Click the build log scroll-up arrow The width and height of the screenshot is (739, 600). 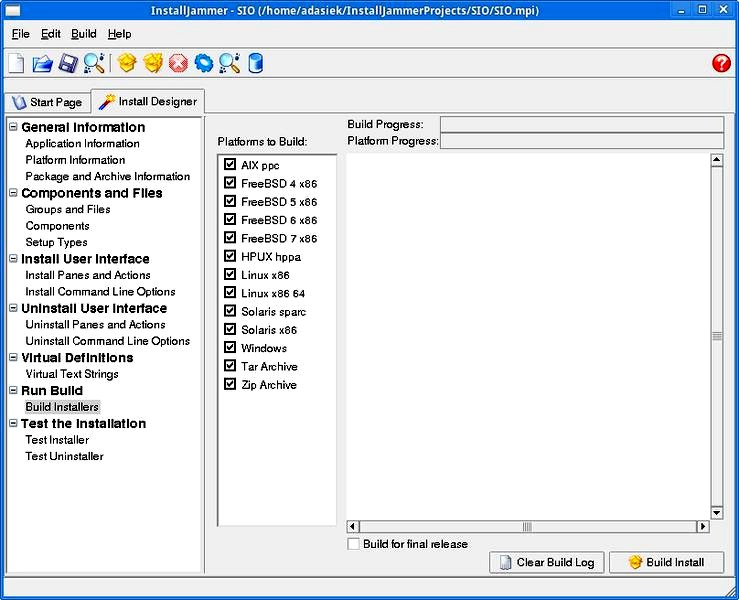pos(717,160)
